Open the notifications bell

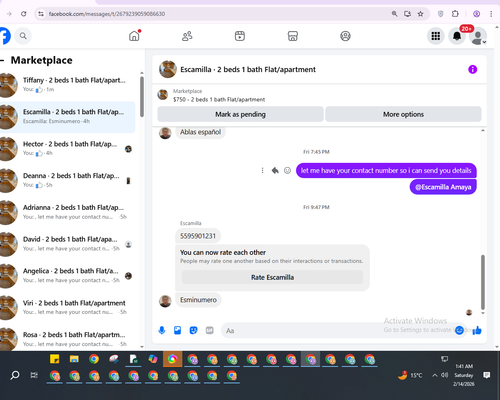tap(457, 36)
